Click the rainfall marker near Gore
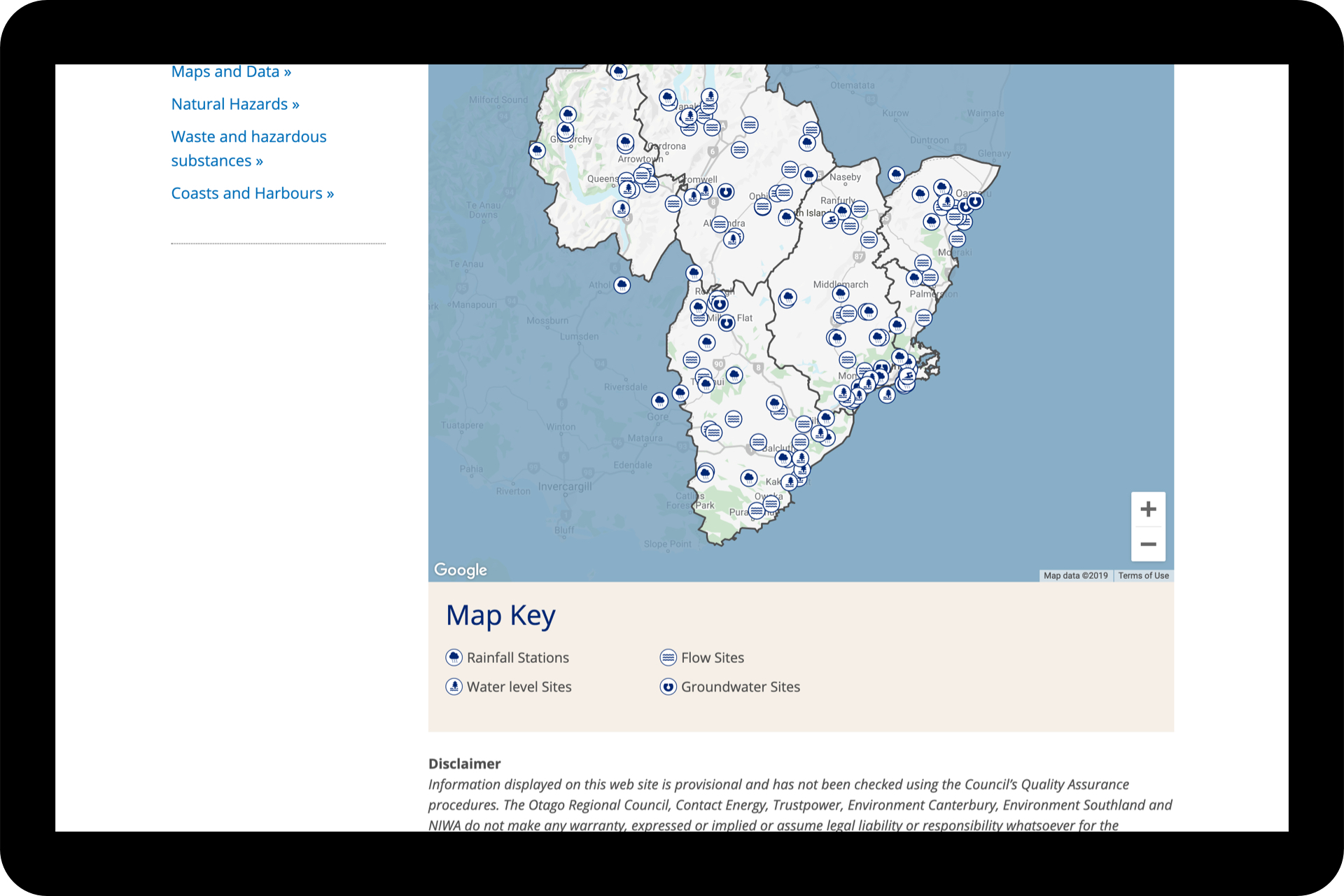This screenshot has width=1344, height=896. [x=659, y=400]
